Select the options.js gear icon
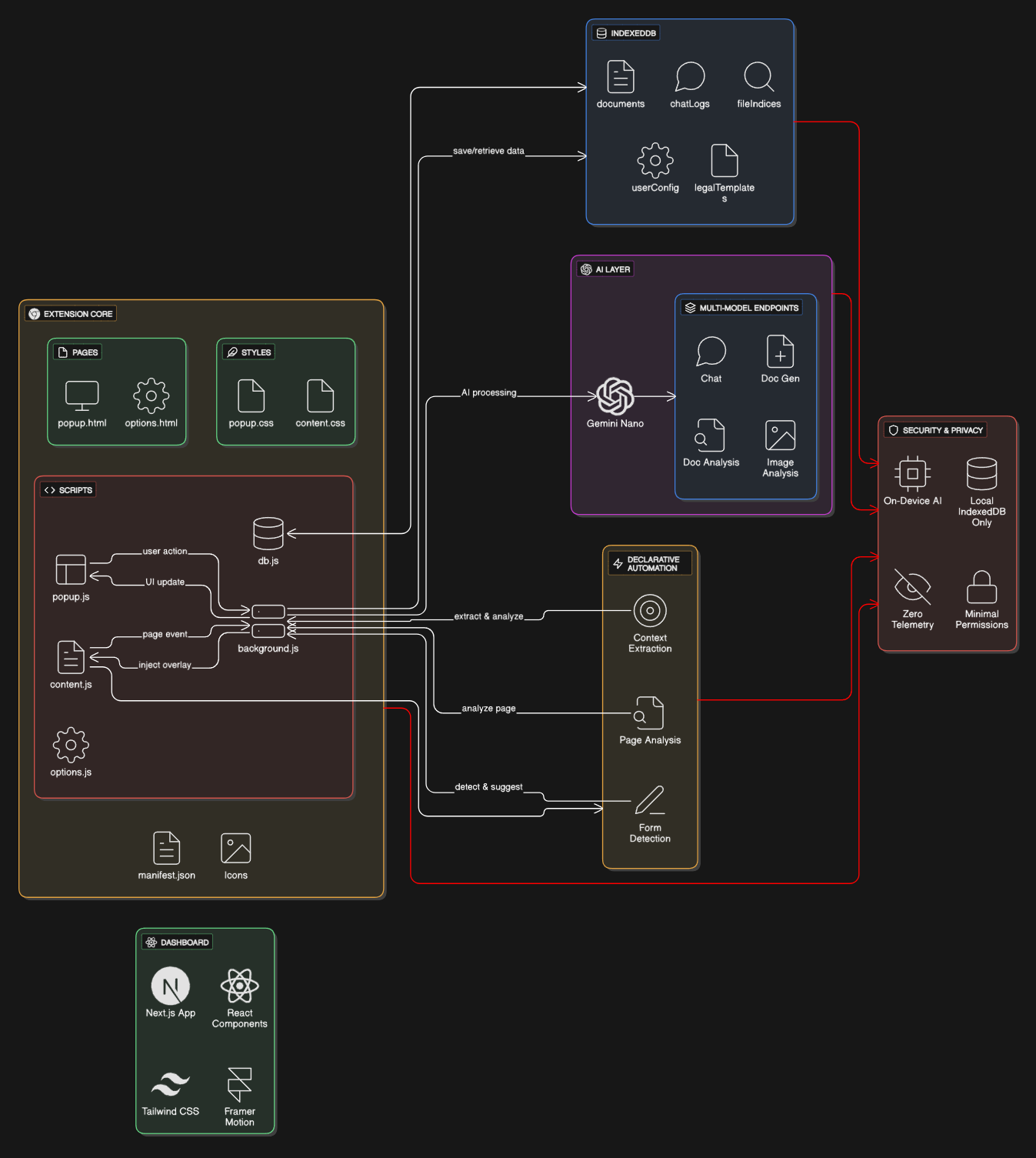Screen dimensions: 1036x1158 point(71,746)
